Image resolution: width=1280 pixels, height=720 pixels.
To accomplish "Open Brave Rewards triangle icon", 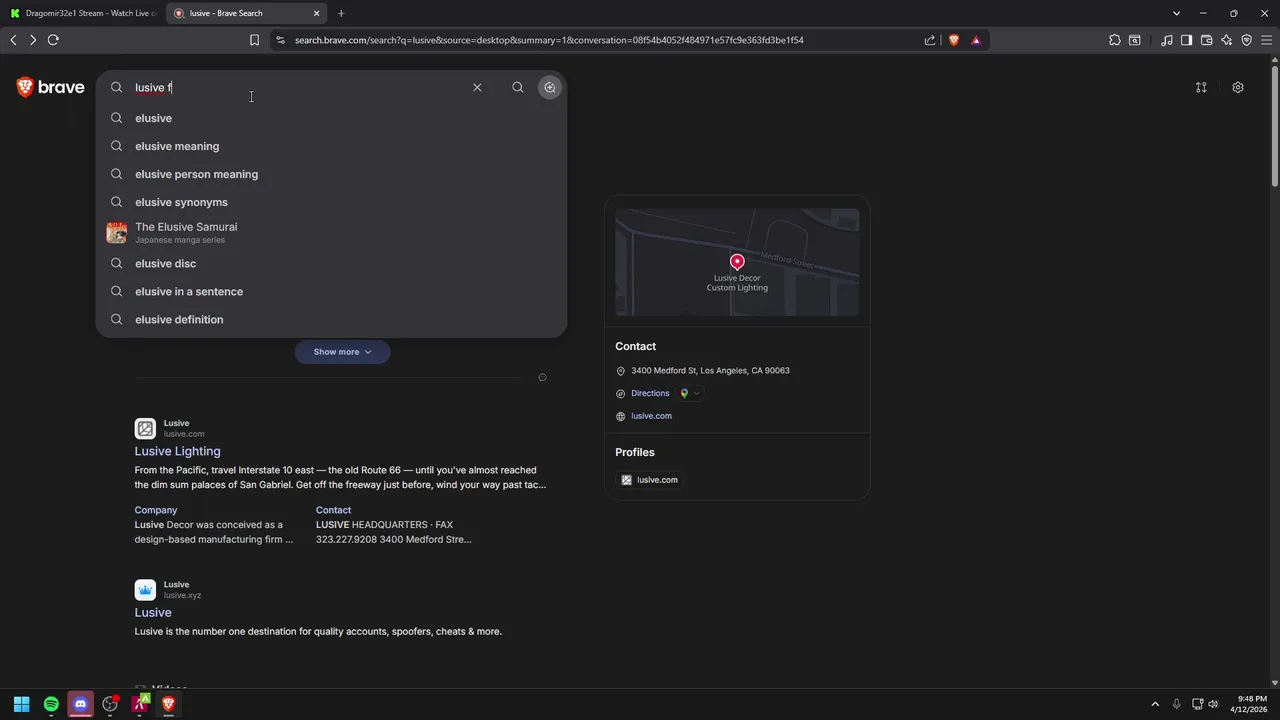I will 976,40.
